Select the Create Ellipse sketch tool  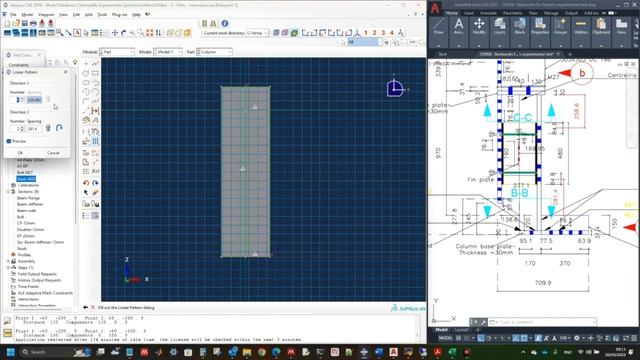86,82
